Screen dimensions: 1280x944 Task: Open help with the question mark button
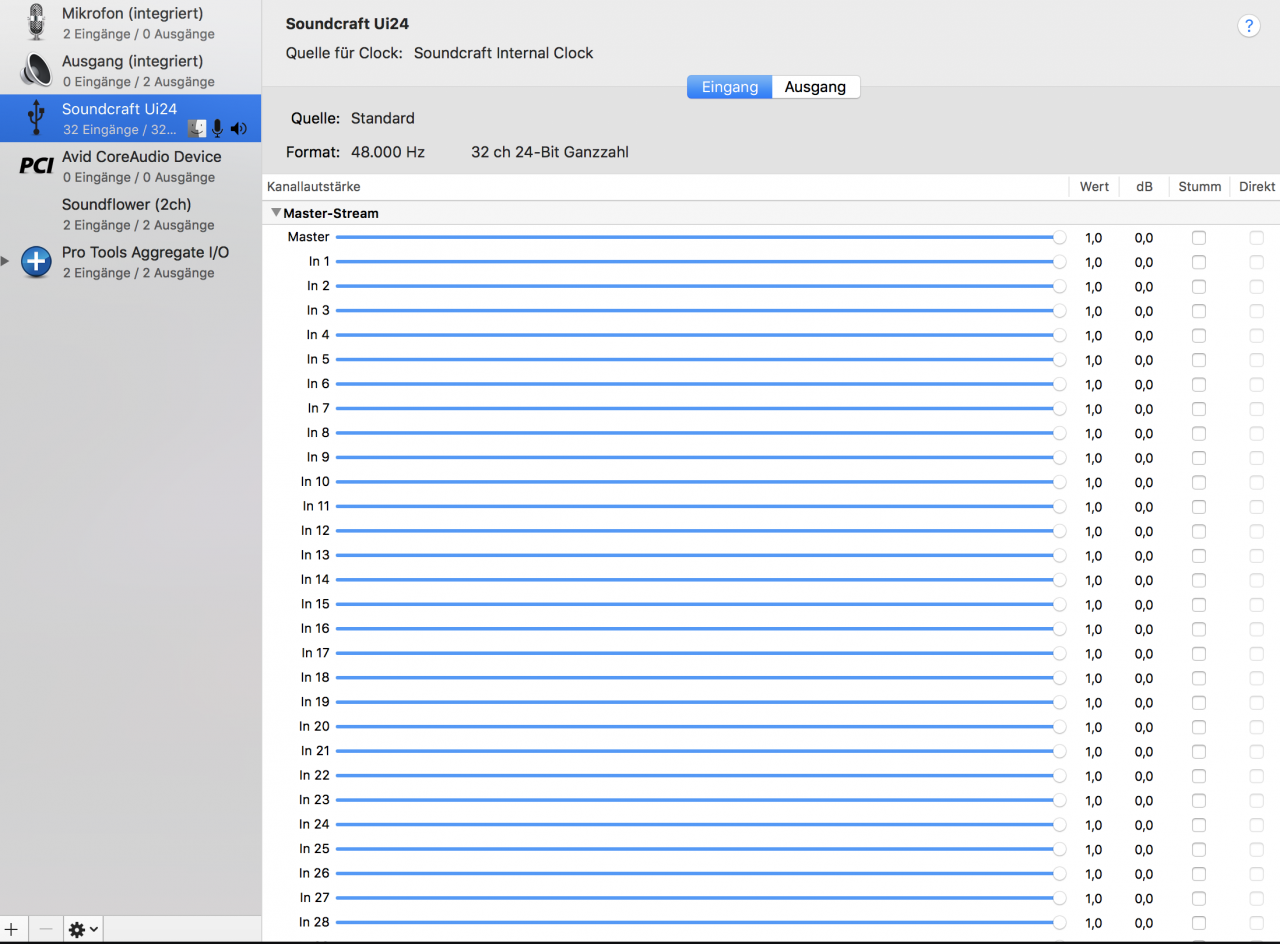tap(1249, 26)
